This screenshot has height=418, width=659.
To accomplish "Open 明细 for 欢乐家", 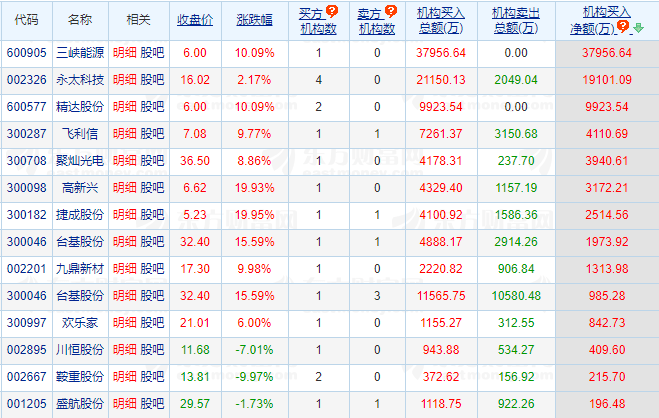I will point(124,322).
